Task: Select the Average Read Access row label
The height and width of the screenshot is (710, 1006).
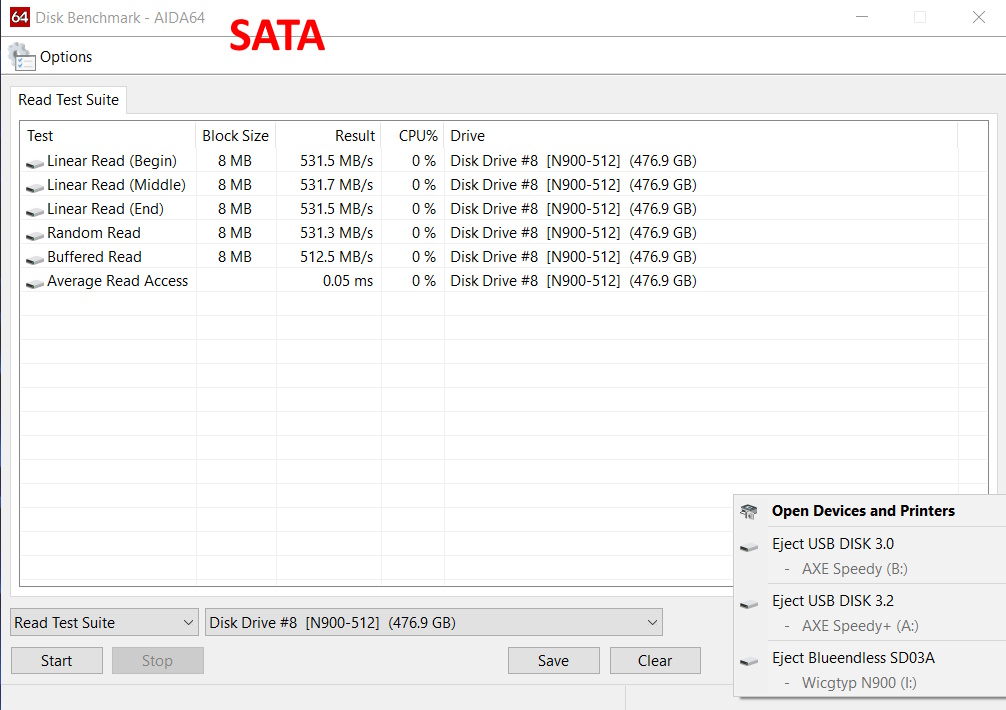Action: pos(117,281)
